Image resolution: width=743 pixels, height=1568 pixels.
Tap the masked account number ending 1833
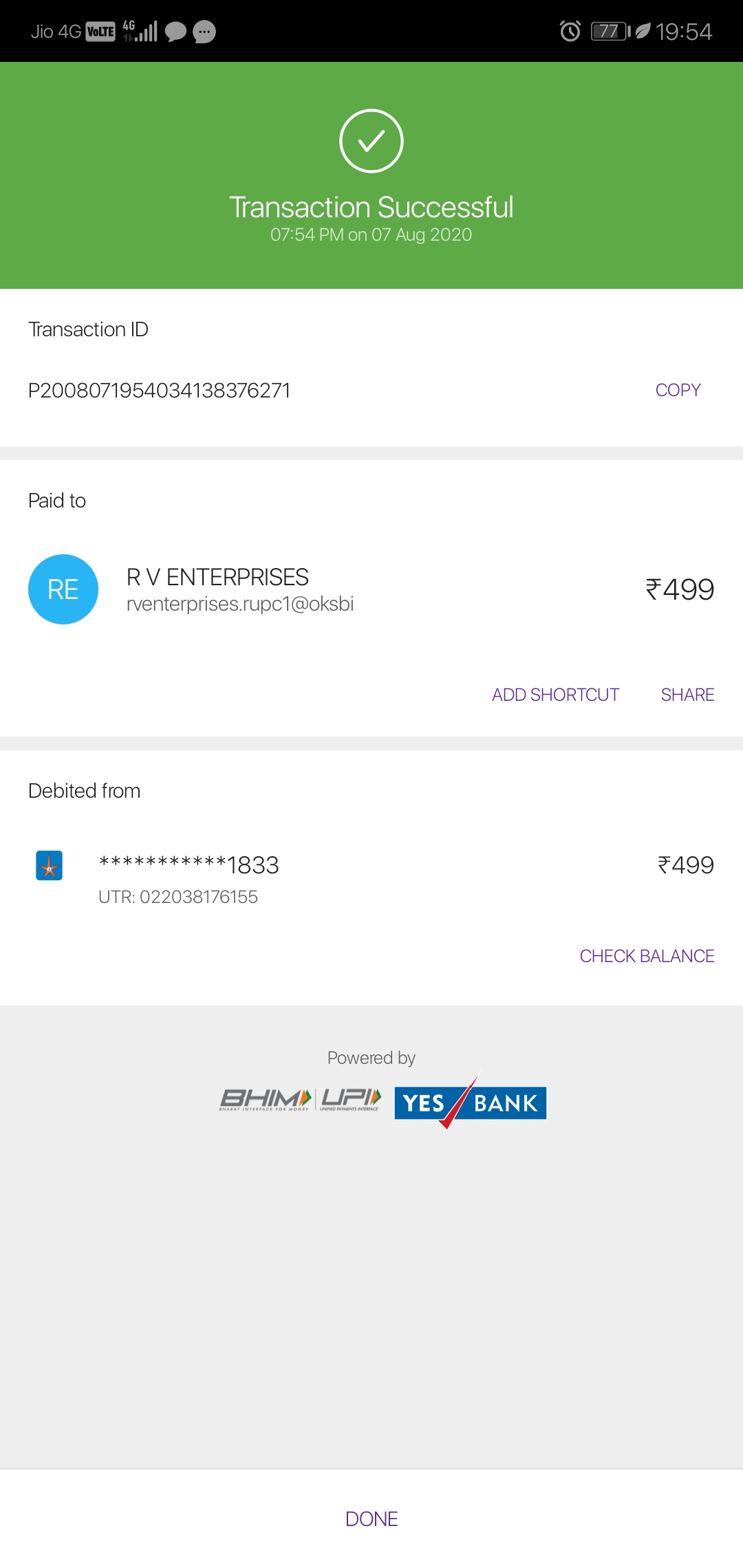(189, 864)
